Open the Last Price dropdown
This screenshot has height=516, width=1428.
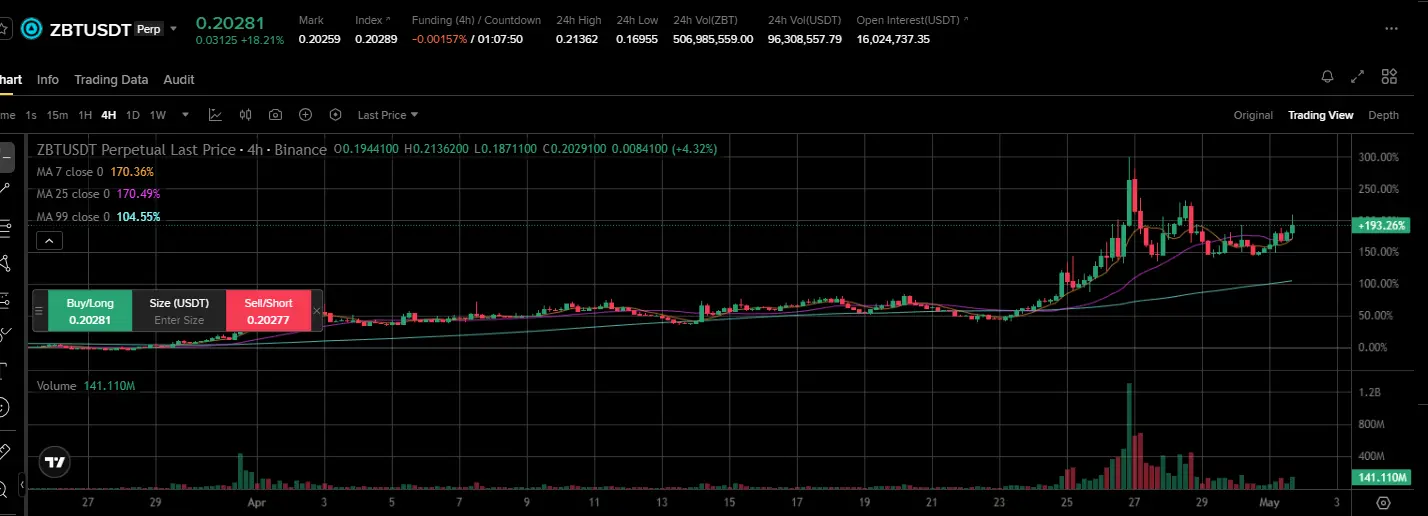click(388, 115)
